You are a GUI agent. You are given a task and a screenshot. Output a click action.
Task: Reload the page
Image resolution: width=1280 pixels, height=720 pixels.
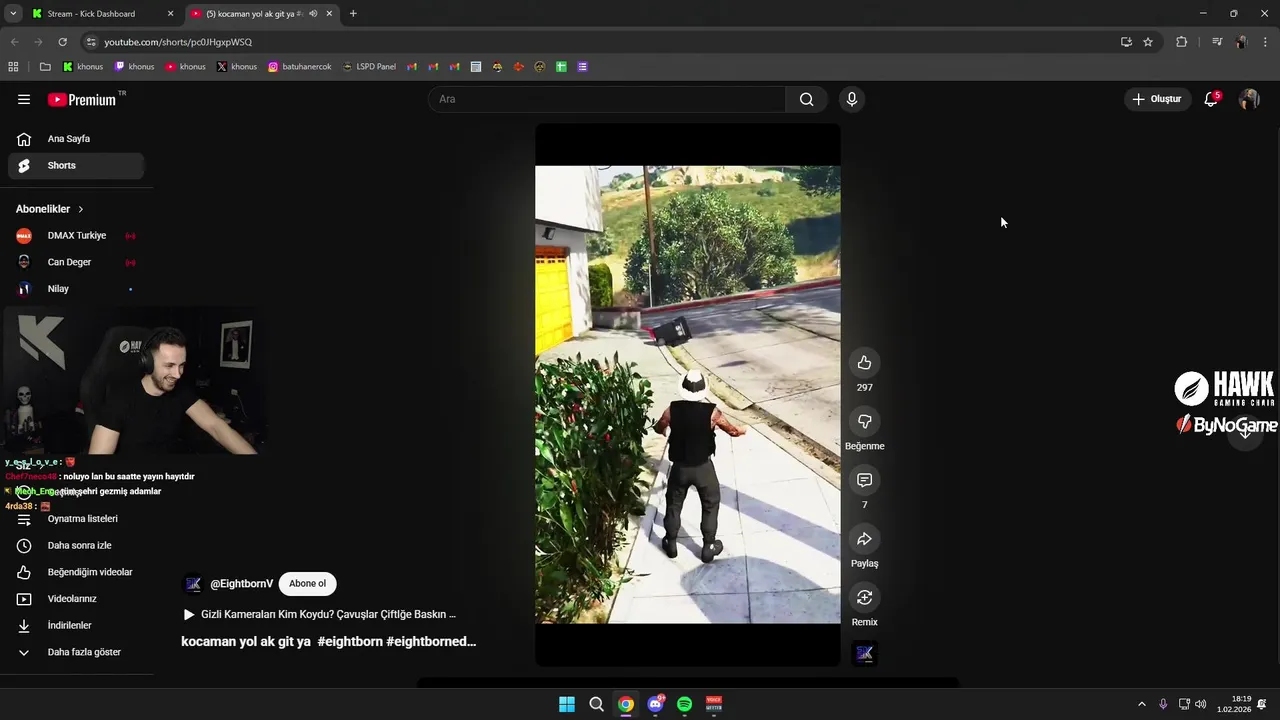62,42
